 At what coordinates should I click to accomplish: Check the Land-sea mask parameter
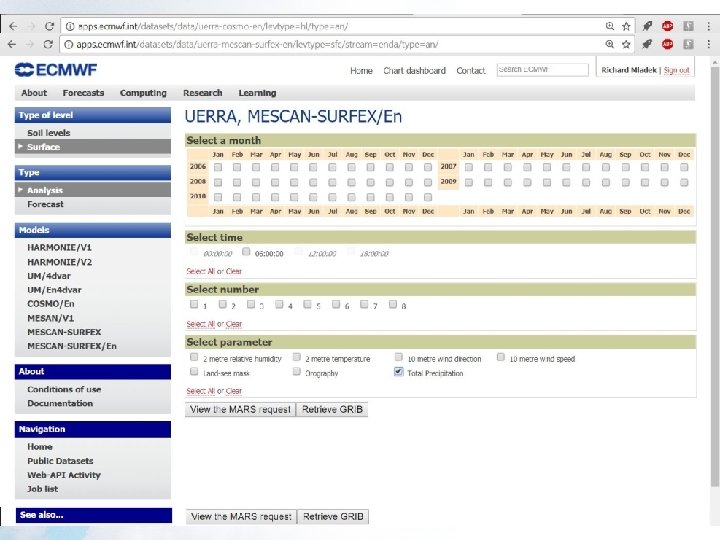194,371
